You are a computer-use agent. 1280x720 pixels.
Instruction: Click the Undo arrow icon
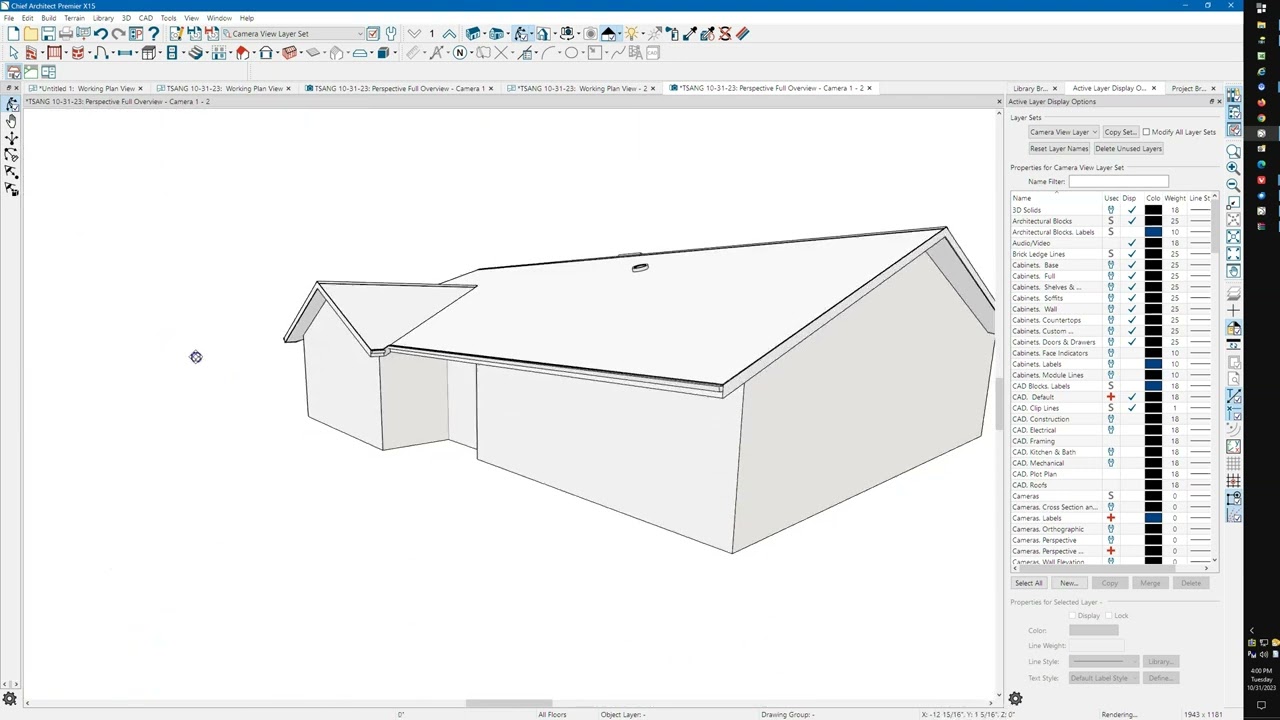coord(101,33)
